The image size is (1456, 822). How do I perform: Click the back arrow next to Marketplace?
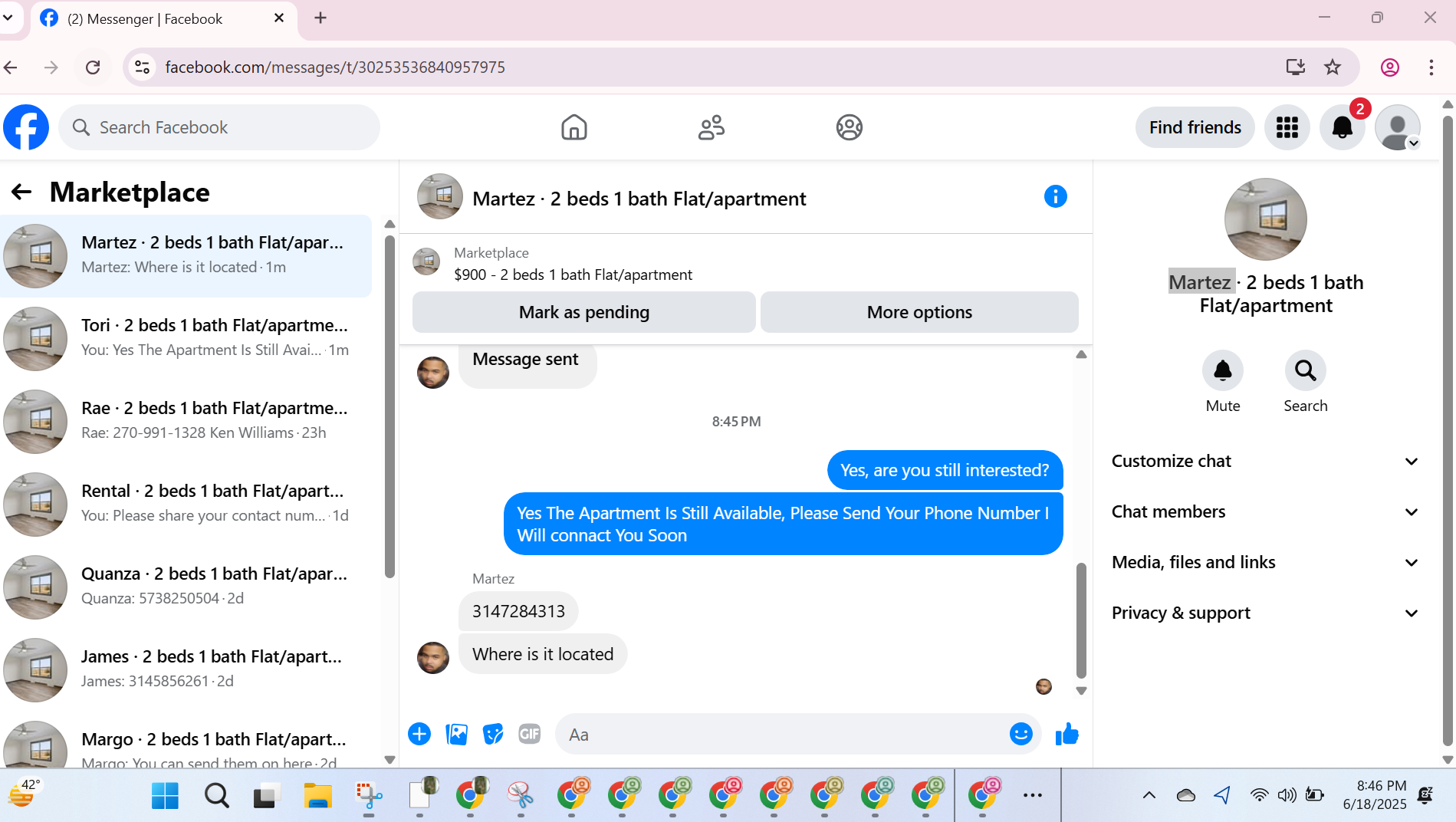click(x=21, y=192)
